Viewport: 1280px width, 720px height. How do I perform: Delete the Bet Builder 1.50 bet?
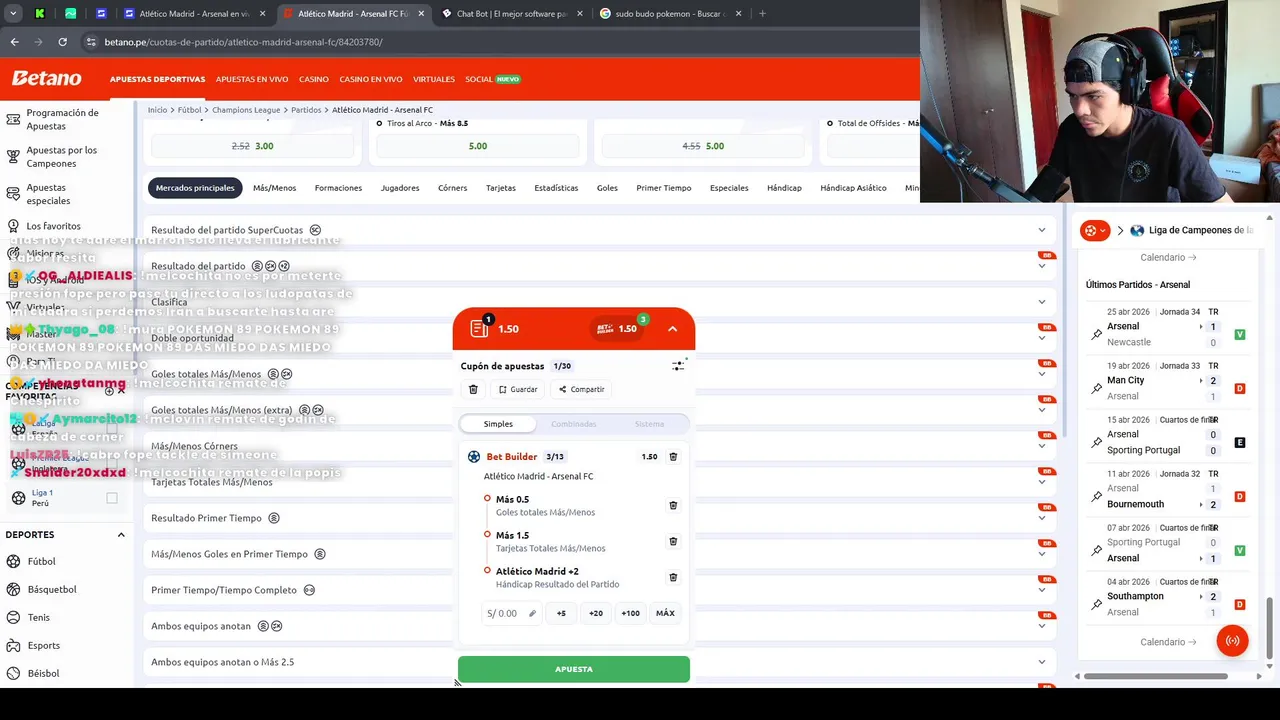coord(673,457)
